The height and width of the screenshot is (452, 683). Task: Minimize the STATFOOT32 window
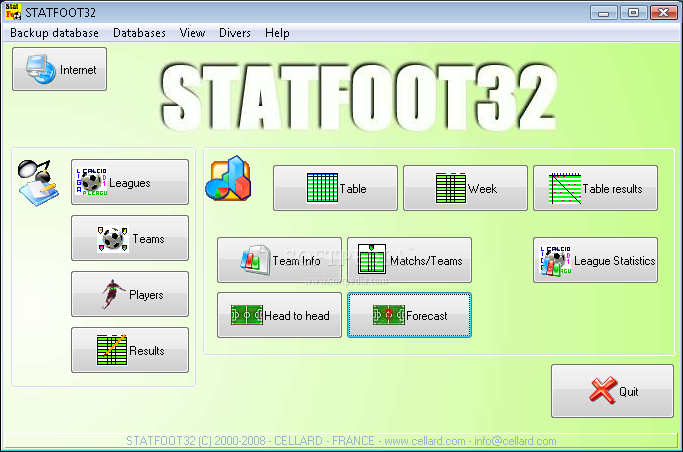[603, 13]
